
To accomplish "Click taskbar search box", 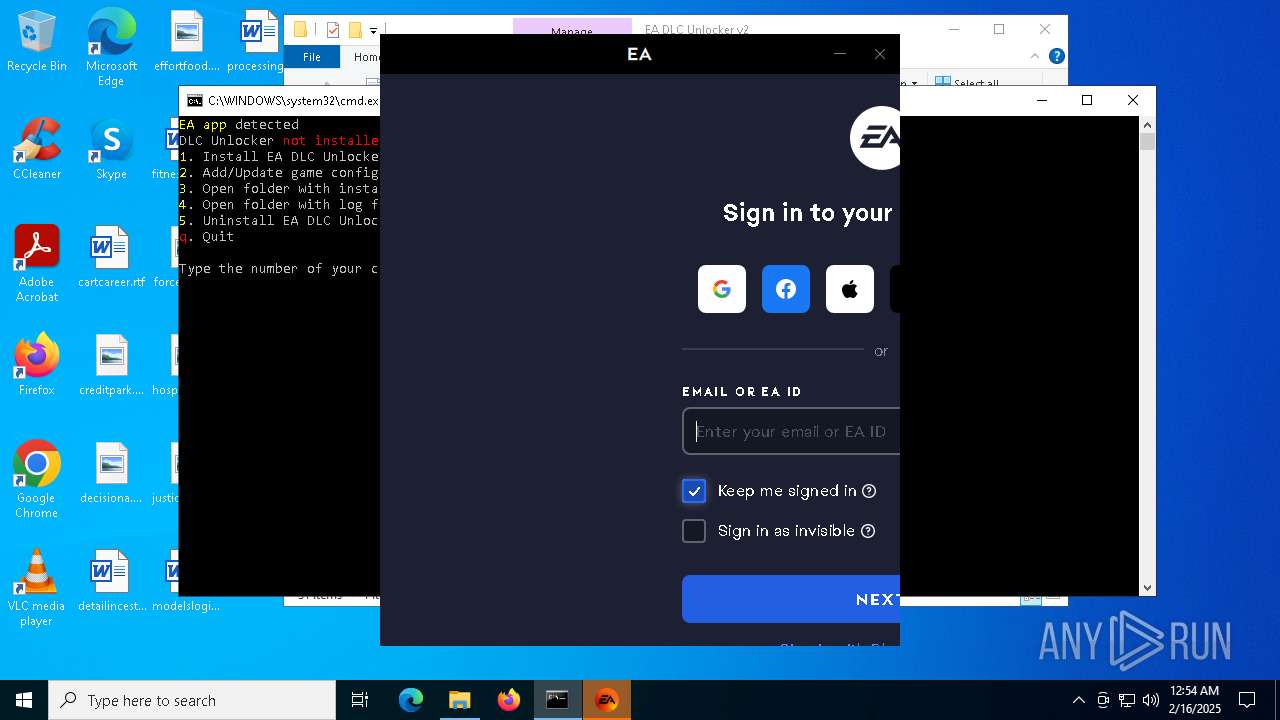I will pyautogui.click(x=192, y=700).
